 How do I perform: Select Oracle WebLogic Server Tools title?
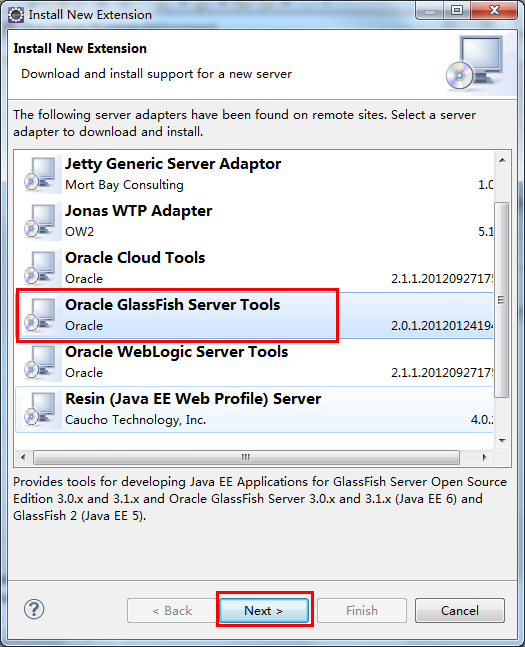[177, 352]
